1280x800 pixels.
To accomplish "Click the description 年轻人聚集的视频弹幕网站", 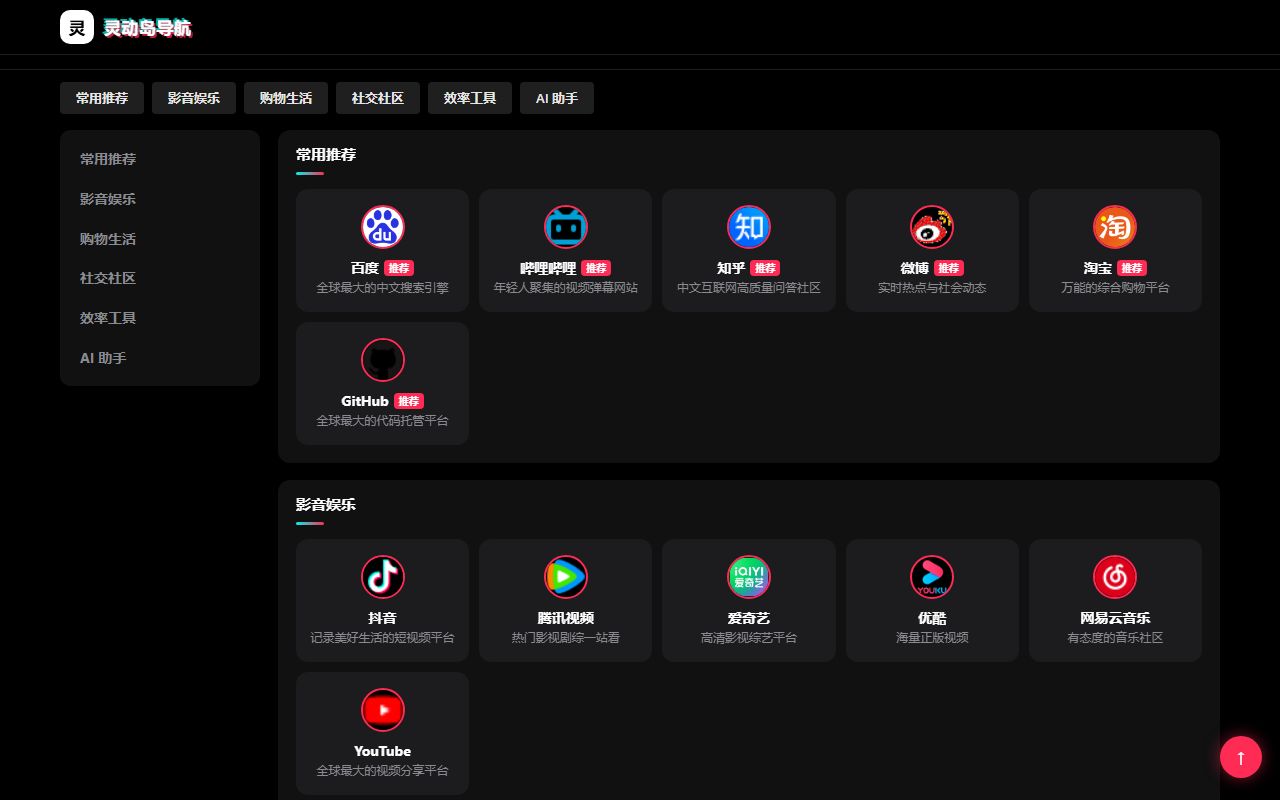I will (x=566, y=288).
